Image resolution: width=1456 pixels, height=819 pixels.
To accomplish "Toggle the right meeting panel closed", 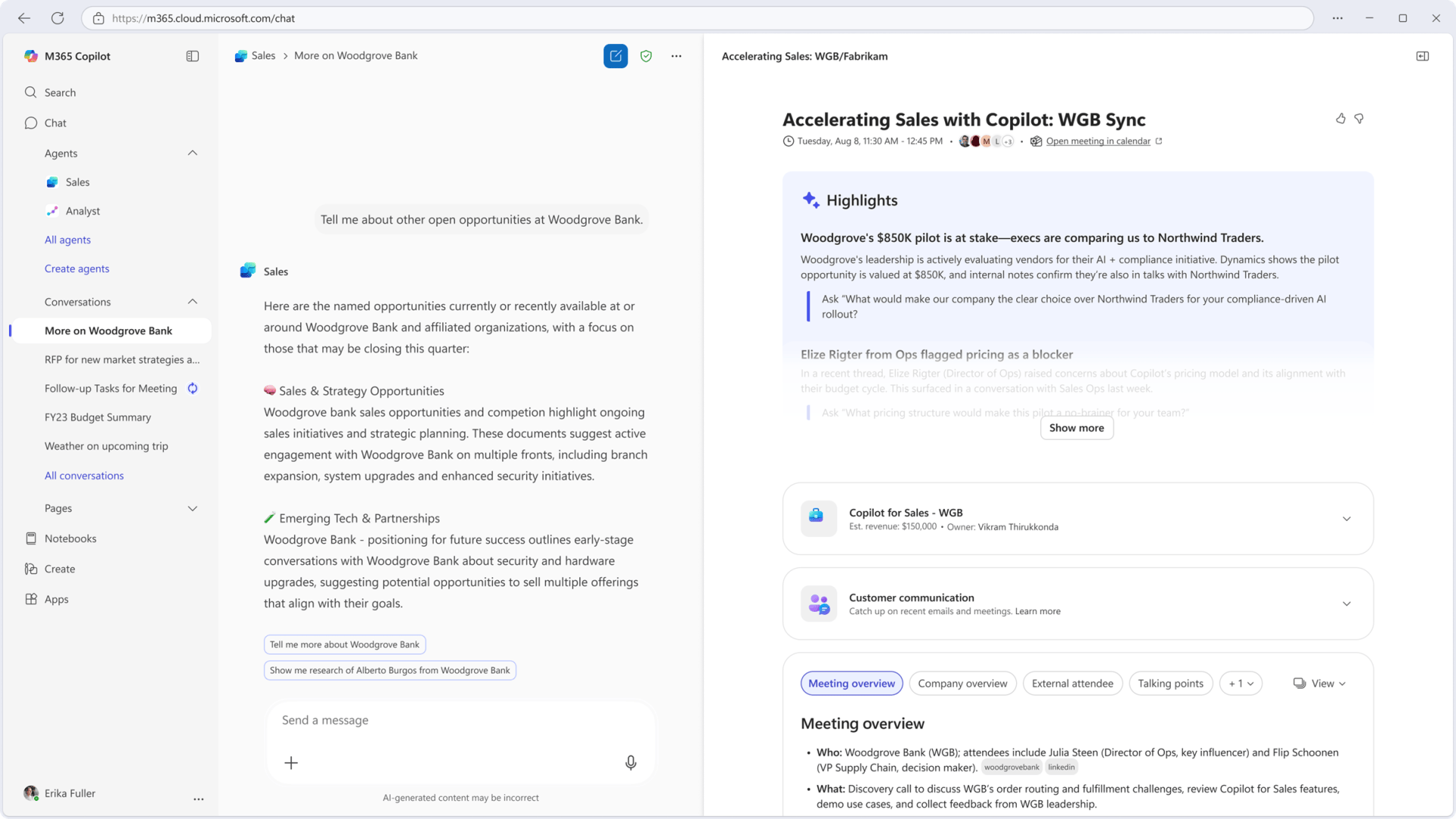I will [1423, 56].
